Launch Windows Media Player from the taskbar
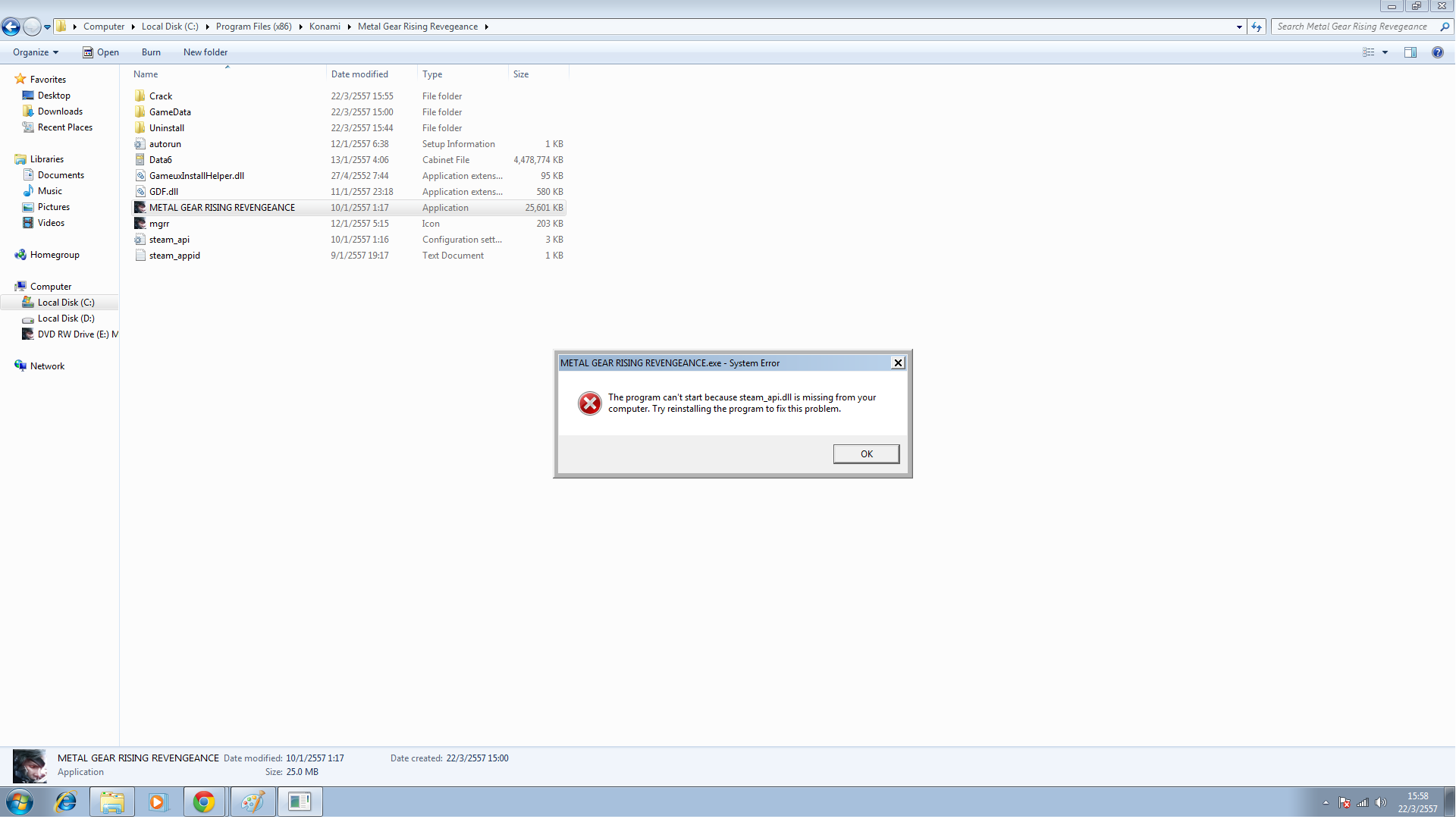Screen dimensions: 1456x819 pyautogui.click(x=158, y=802)
